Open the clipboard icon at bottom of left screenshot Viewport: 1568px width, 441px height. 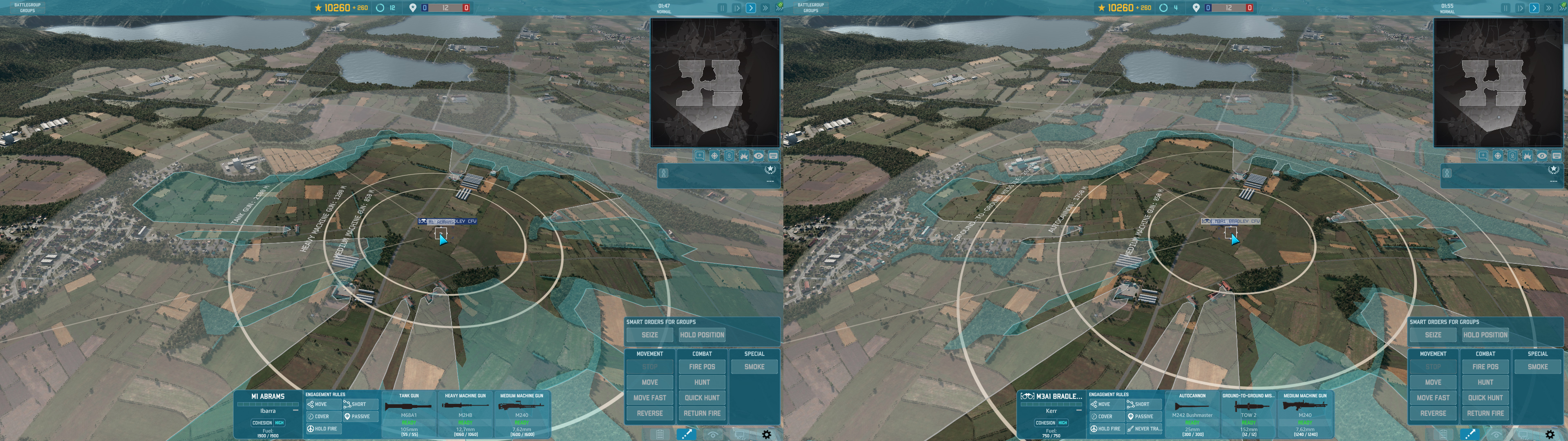pos(660,434)
